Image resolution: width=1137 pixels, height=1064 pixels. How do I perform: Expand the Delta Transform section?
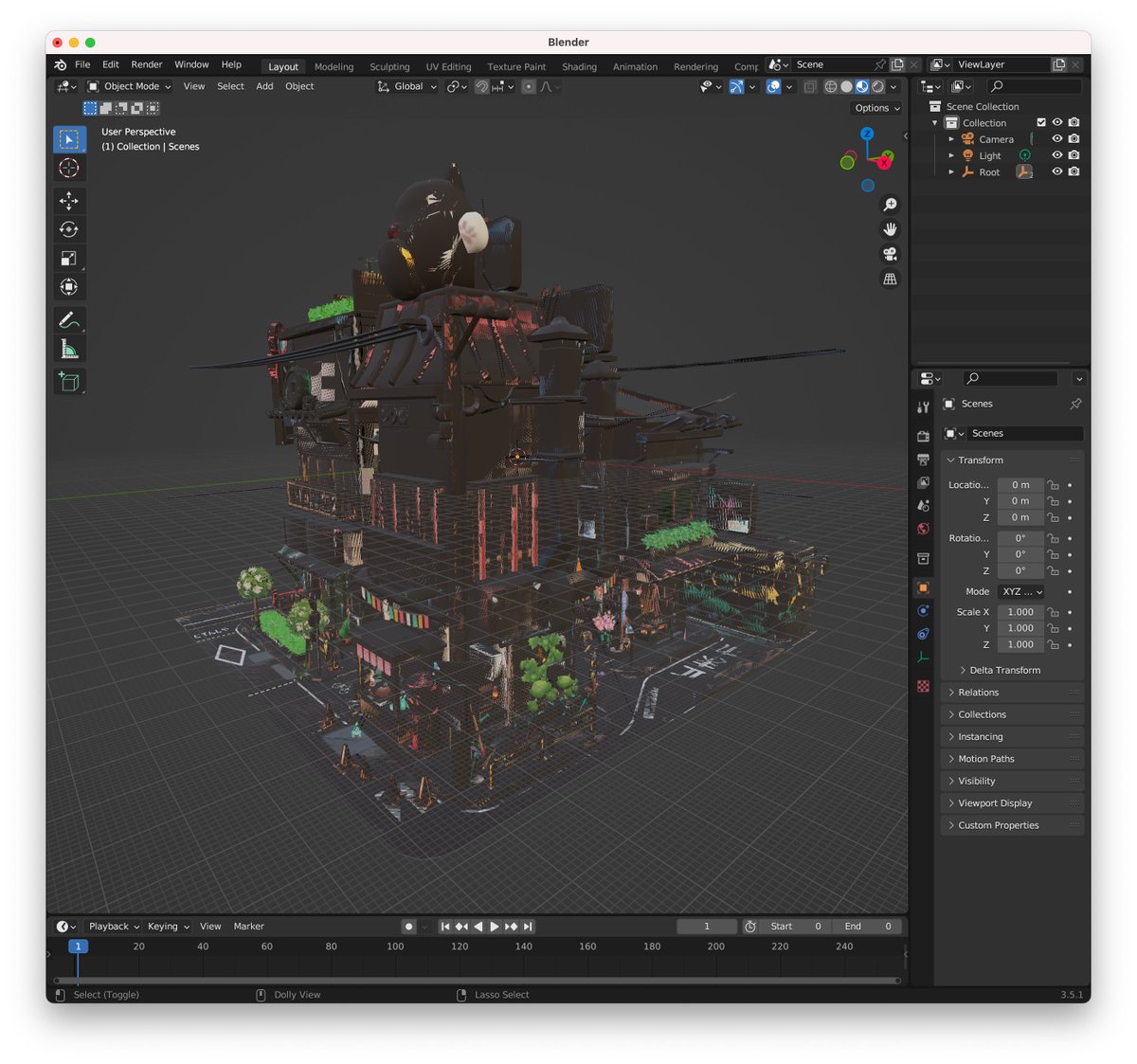click(x=1004, y=670)
